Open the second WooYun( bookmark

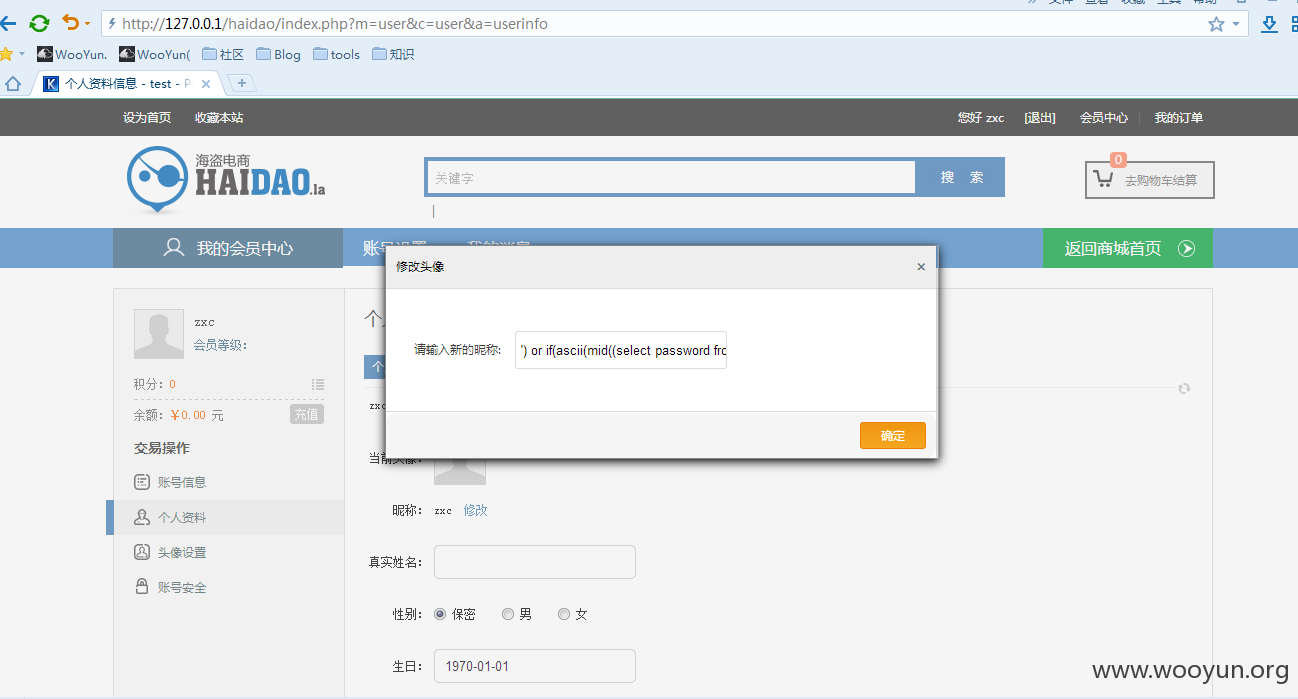[x=154, y=54]
